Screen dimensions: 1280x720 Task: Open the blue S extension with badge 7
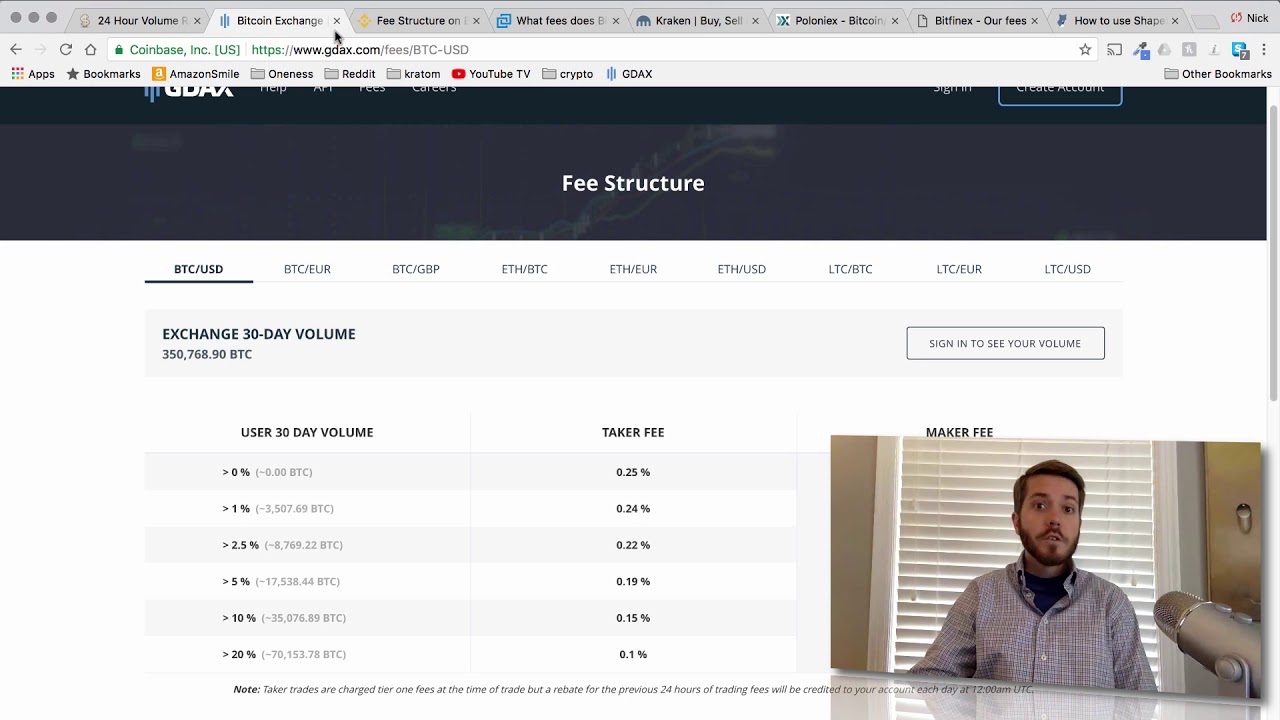click(1240, 49)
